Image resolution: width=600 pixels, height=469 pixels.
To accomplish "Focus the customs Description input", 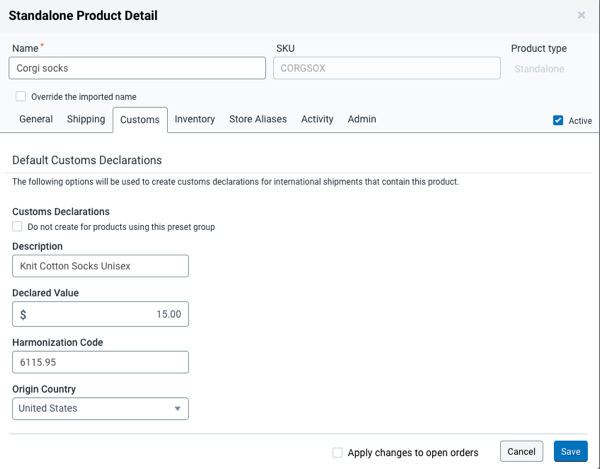I will click(x=100, y=266).
